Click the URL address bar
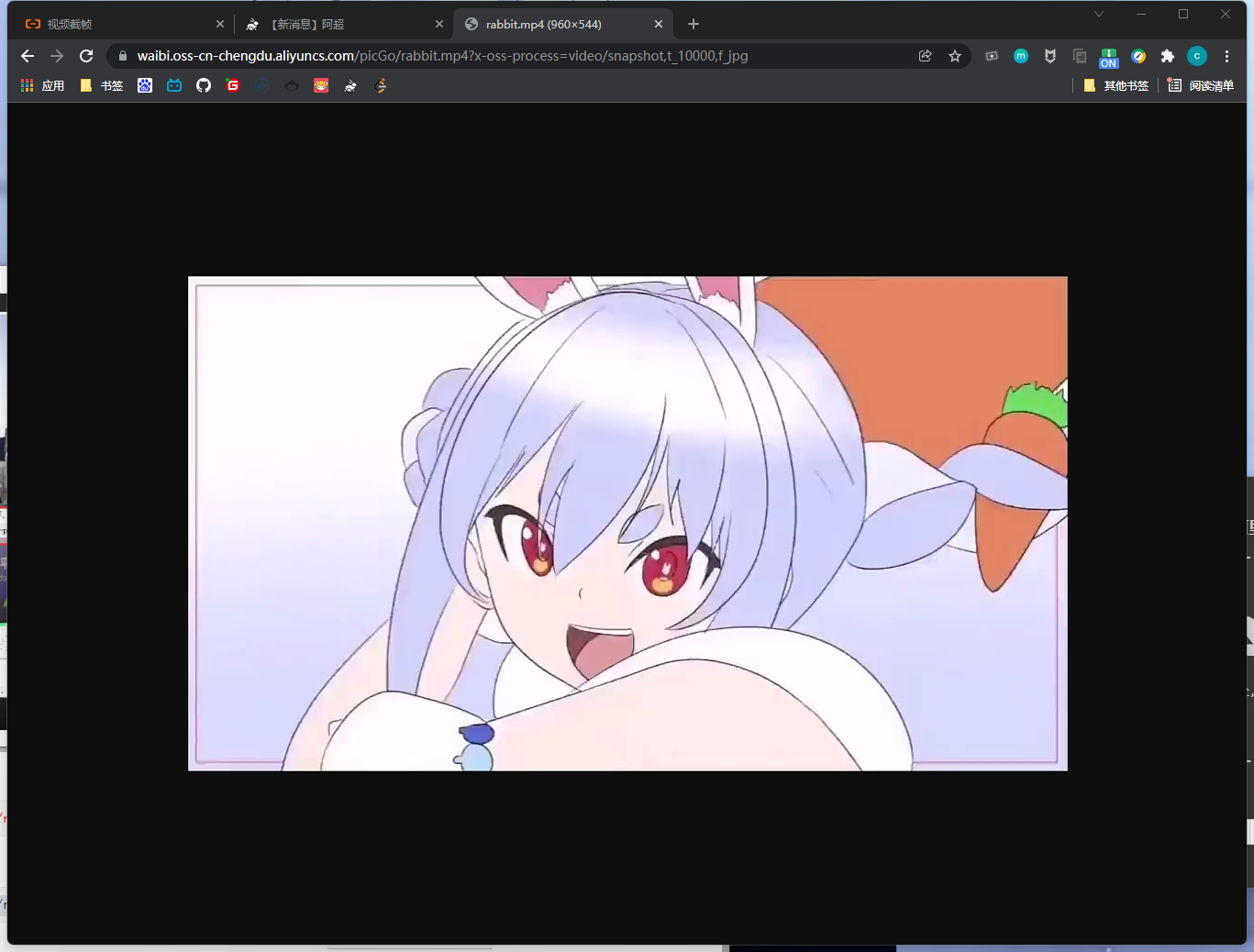The height and width of the screenshot is (952, 1254). pos(514,56)
